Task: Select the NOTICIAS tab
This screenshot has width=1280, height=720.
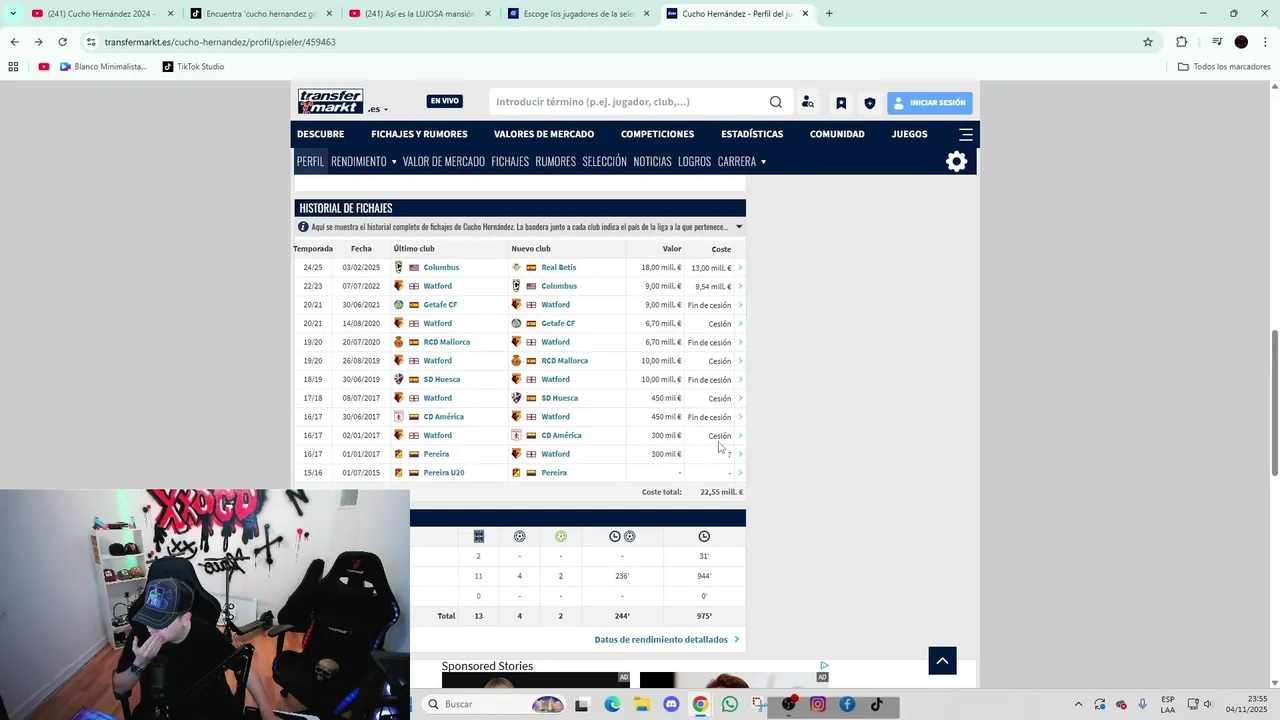Action: pos(652,161)
